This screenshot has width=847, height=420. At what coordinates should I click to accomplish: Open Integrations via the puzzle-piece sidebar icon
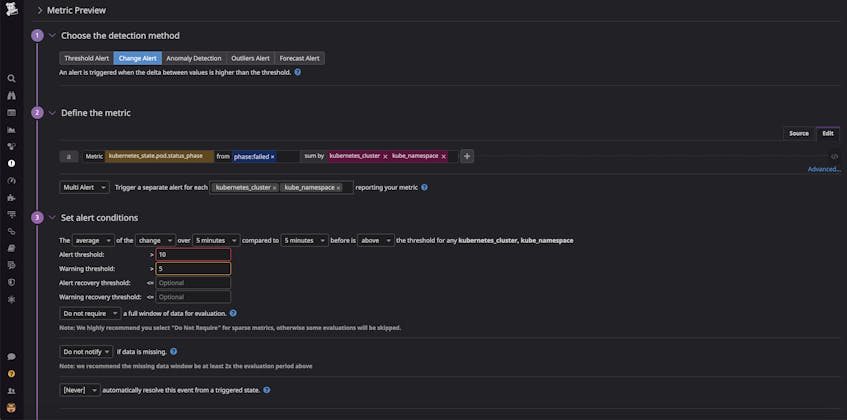pyautogui.click(x=11, y=198)
